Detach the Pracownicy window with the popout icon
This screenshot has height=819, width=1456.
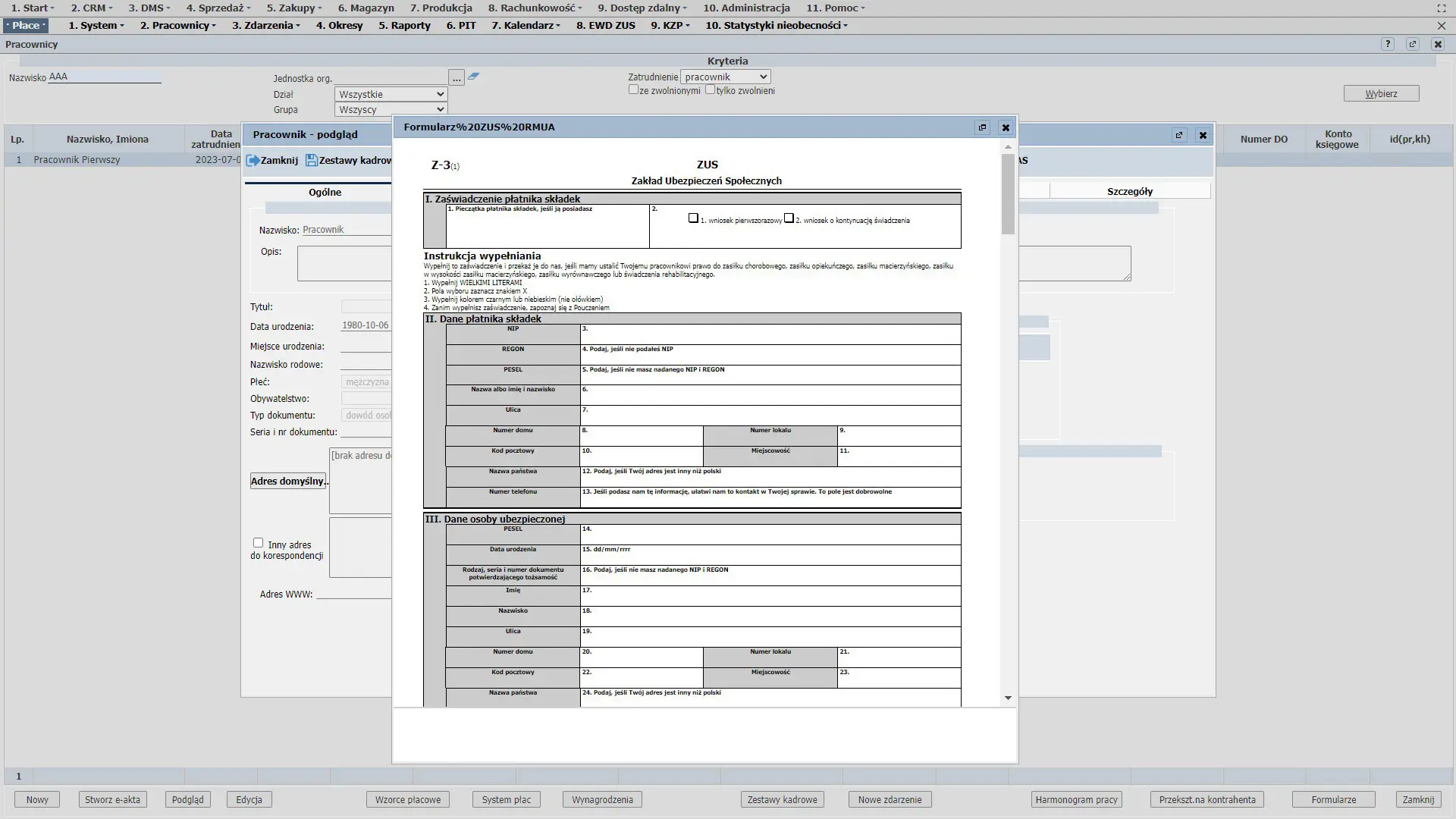tap(1412, 44)
